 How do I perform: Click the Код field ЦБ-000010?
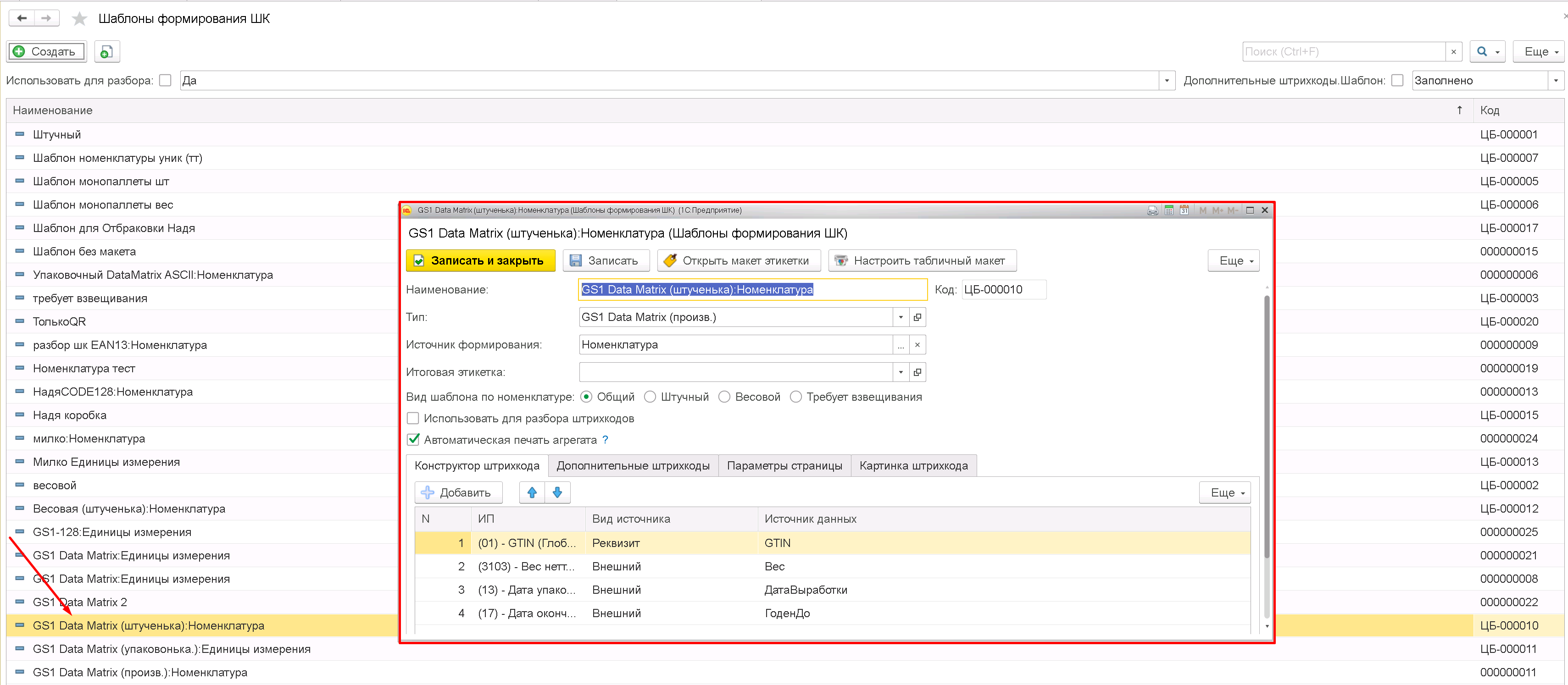[1004, 290]
